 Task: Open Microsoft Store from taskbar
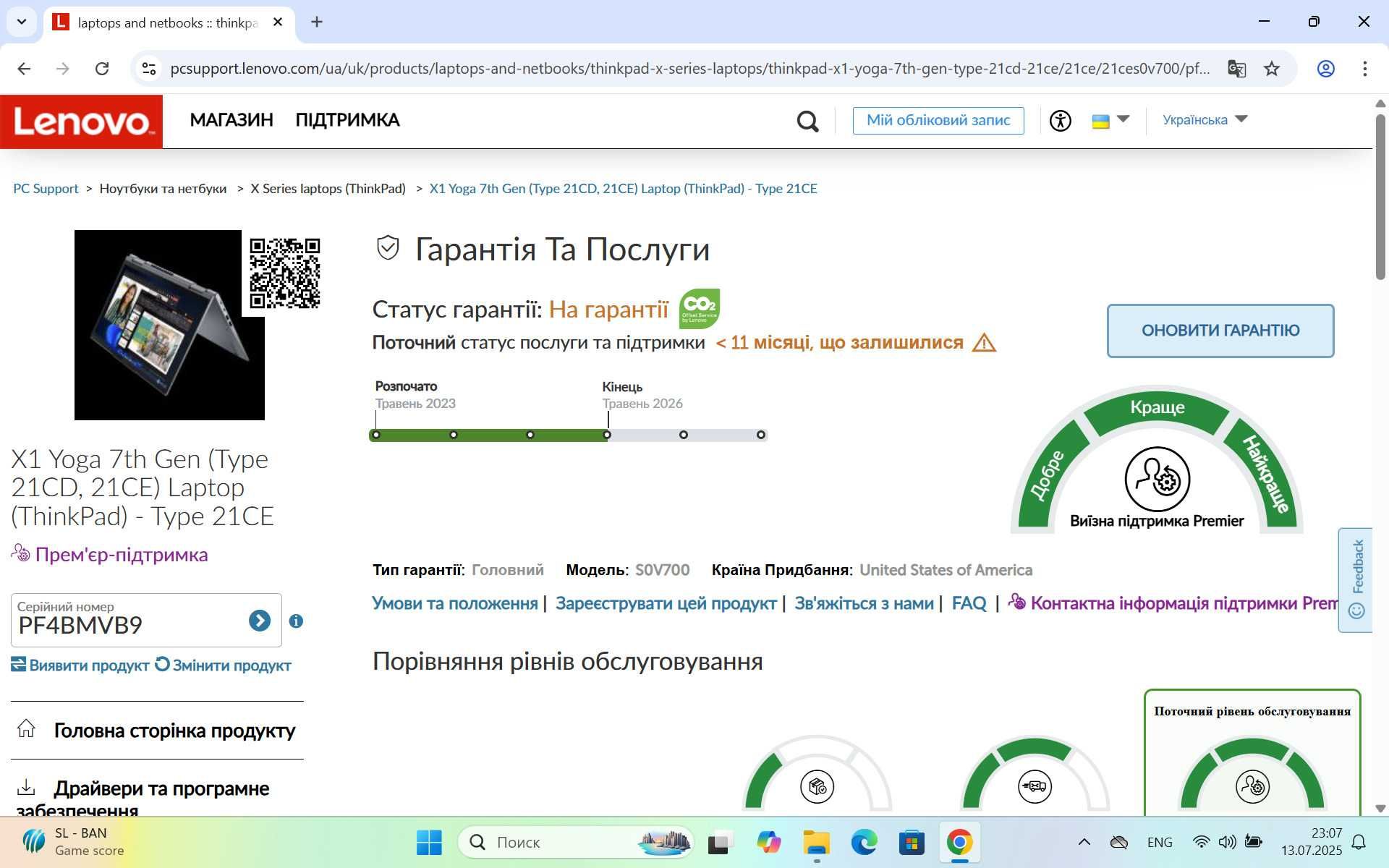click(x=912, y=842)
